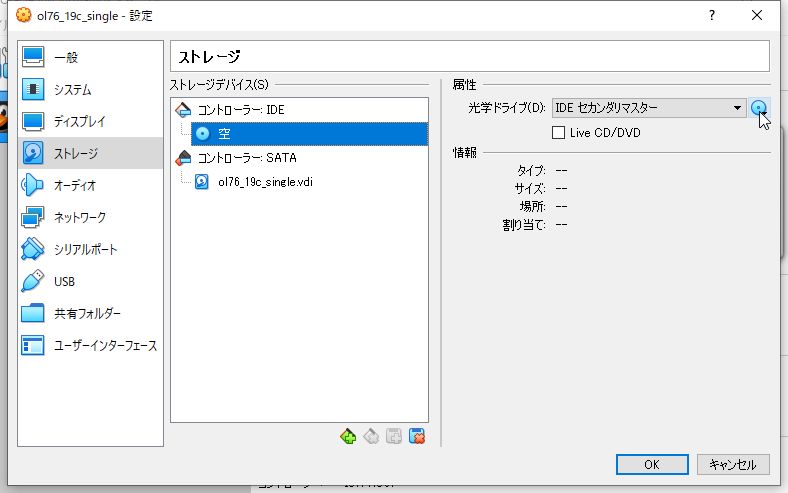The height and width of the screenshot is (493, 788).
Task: Select the empty 空 optical disc entry
Action: [309, 134]
